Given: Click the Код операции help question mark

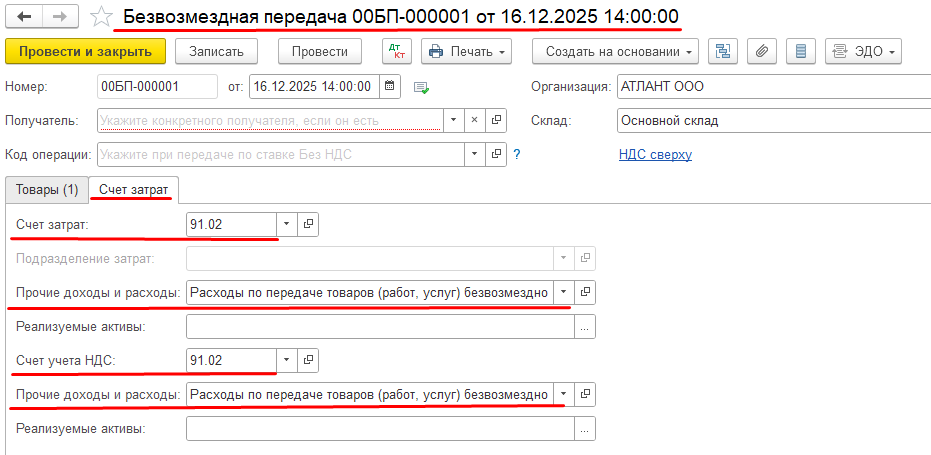Looking at the screenshot, I should click(x=517, y=155).
